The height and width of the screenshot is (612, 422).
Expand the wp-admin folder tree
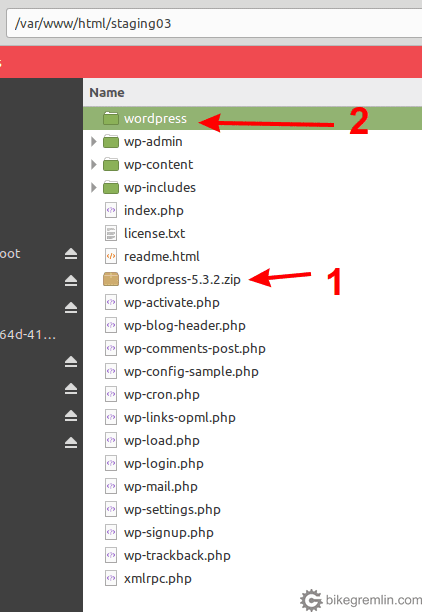click(93, 141)
